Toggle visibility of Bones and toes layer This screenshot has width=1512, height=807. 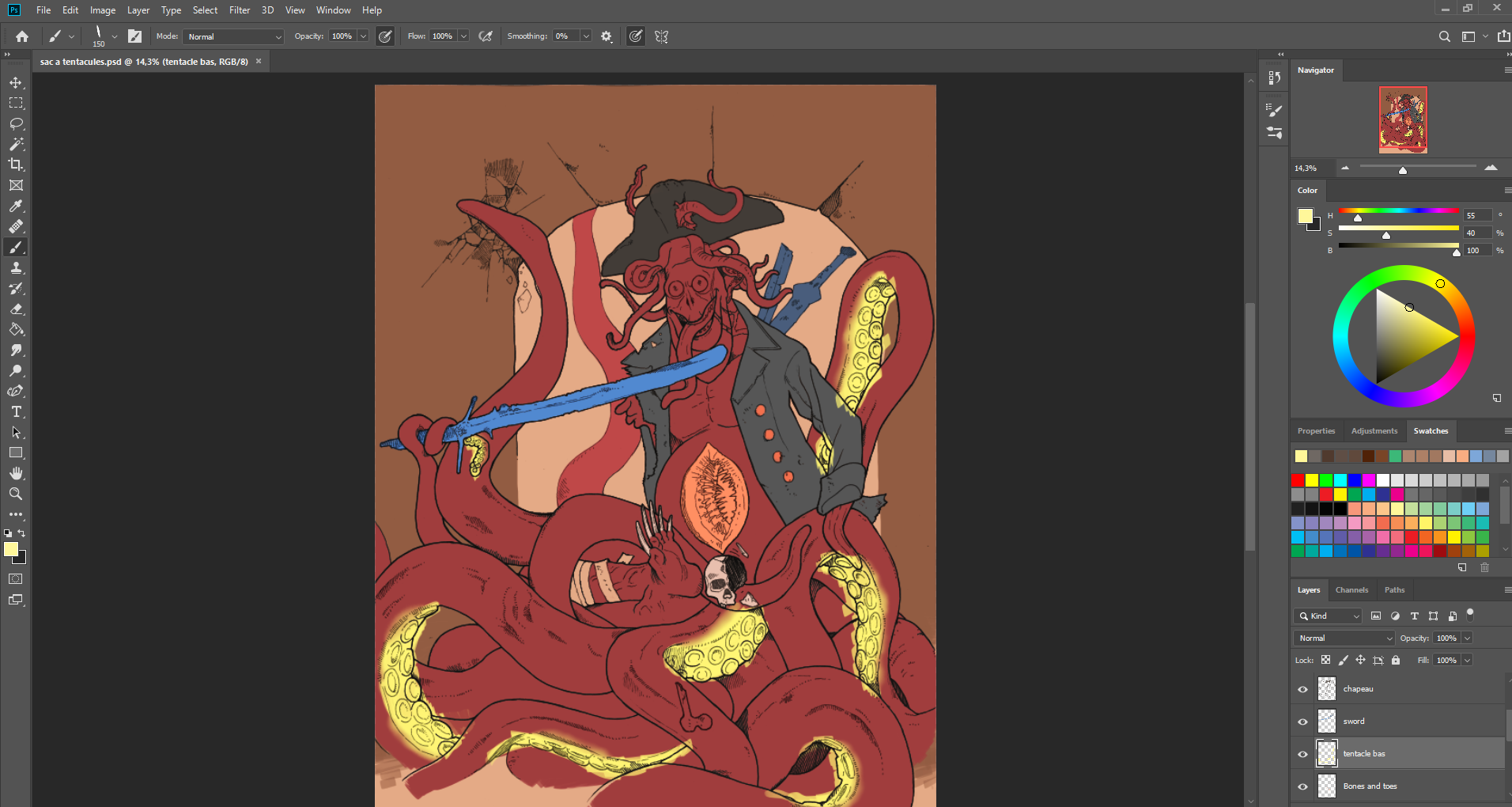pos(1302,786)
